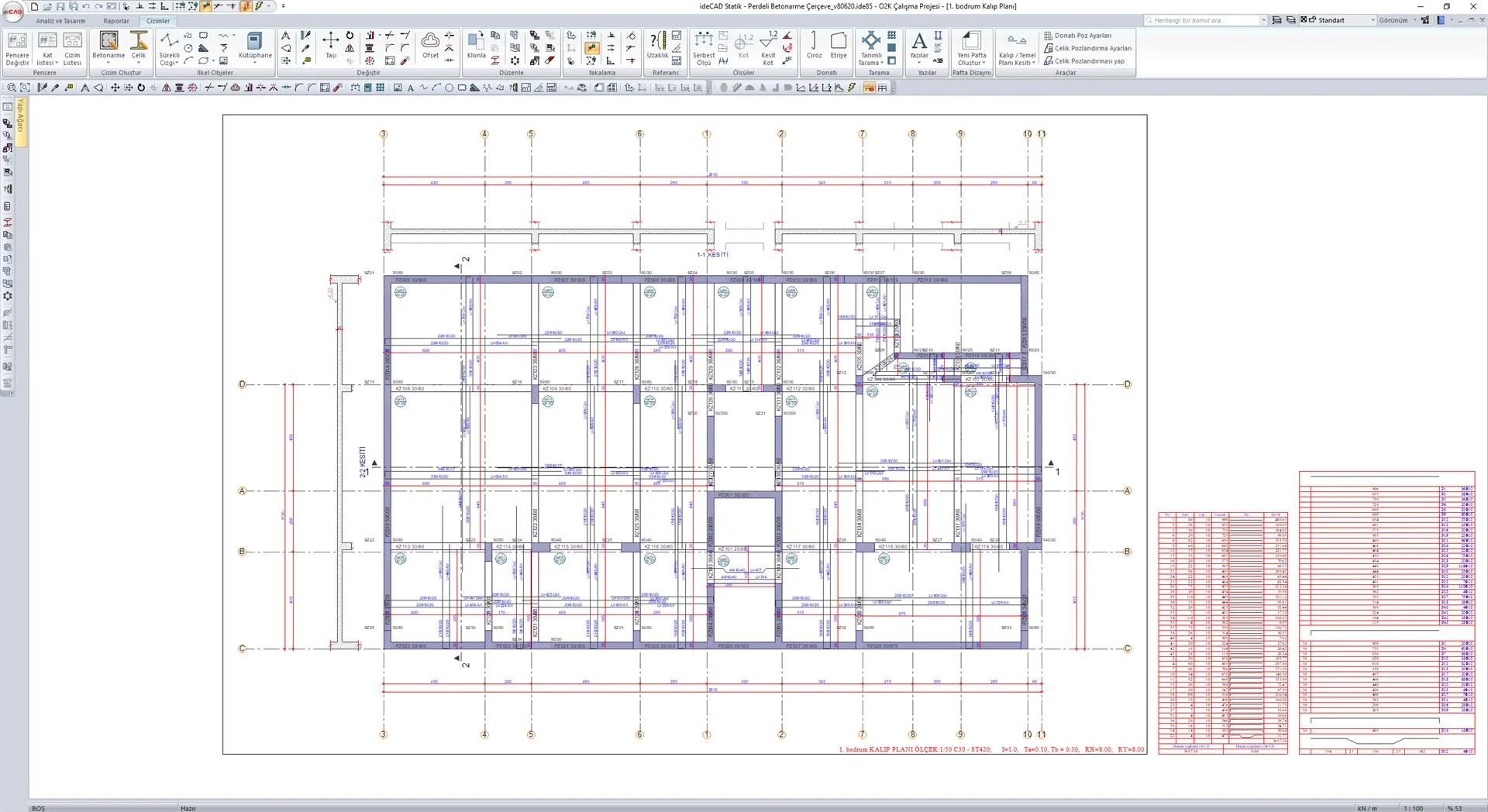Image resolution: width=1488 pixels, height=812 pixels.
Task: Select the Klonla tool
Action: pos(476,46)
